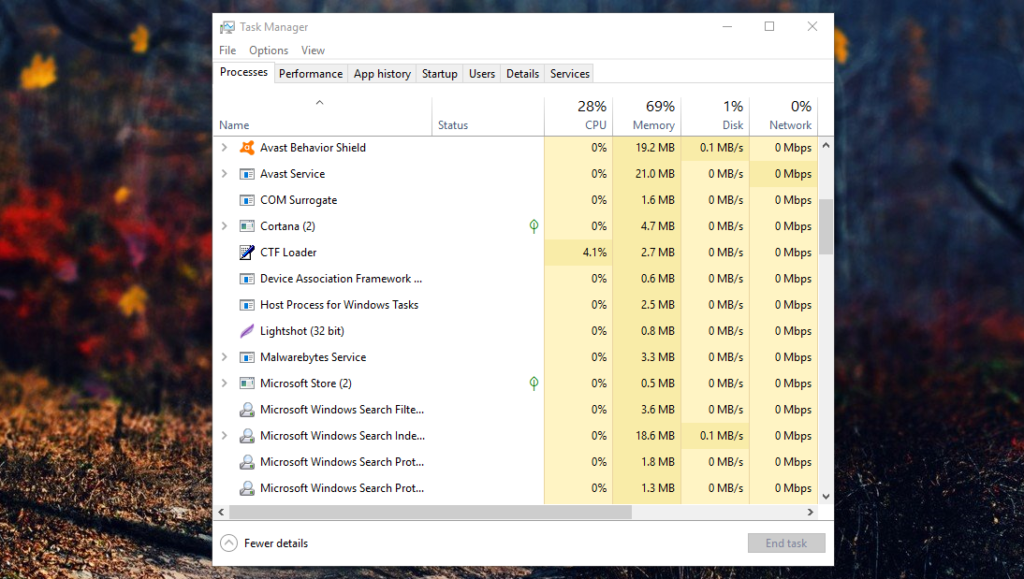Select the Processes tab
This screenshot has height=579, width=1024.
(244, 72)
